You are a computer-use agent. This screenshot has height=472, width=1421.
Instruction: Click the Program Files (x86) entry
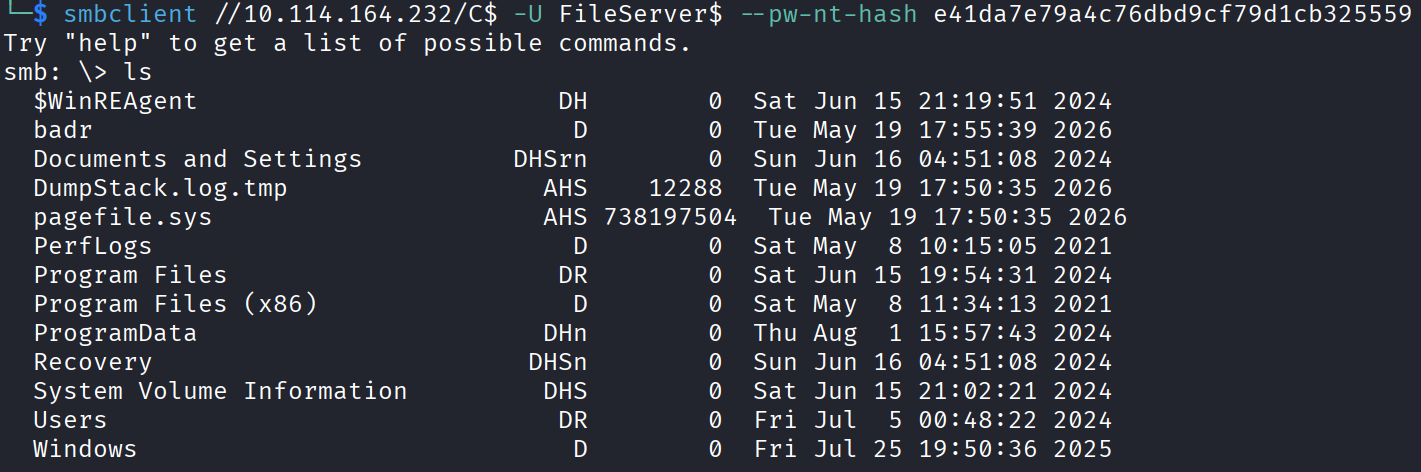(175, 304)
